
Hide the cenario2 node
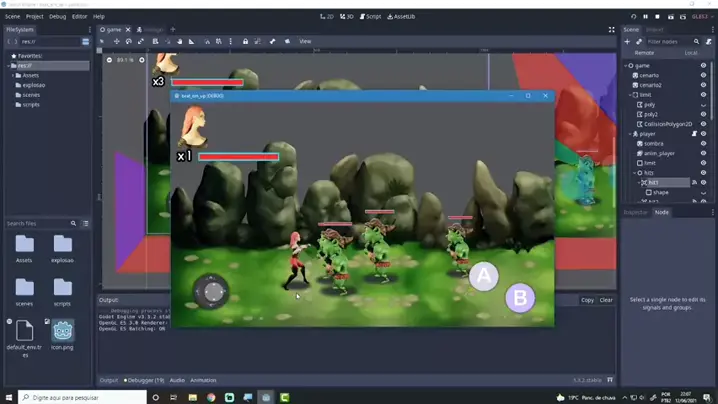[x=703, y=85]
